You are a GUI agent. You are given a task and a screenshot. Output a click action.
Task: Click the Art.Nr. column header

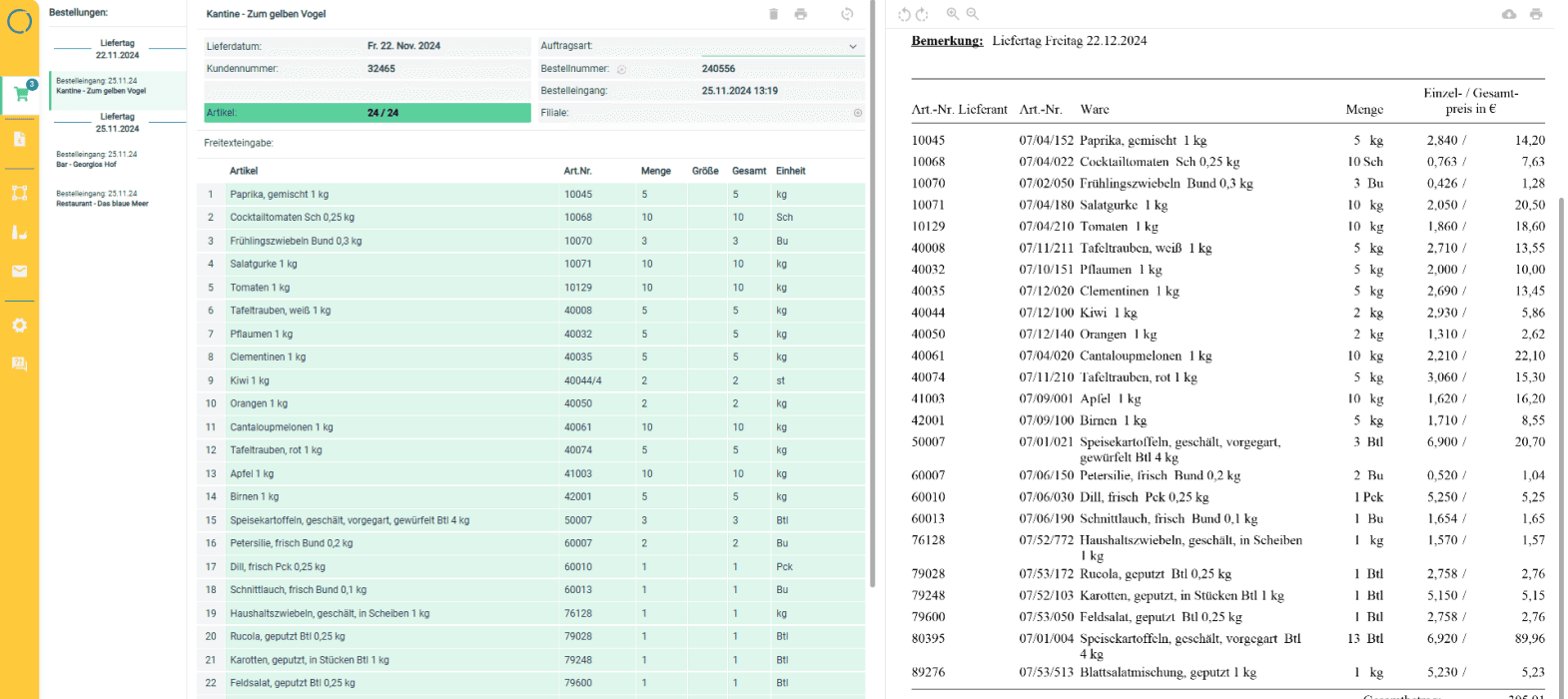tap(577, 171)
